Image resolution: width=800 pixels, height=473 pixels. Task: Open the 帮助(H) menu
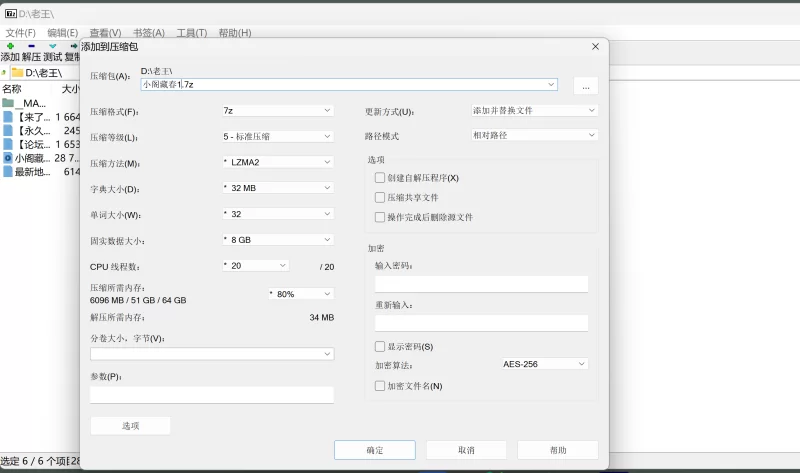click(x=235, y=33)
